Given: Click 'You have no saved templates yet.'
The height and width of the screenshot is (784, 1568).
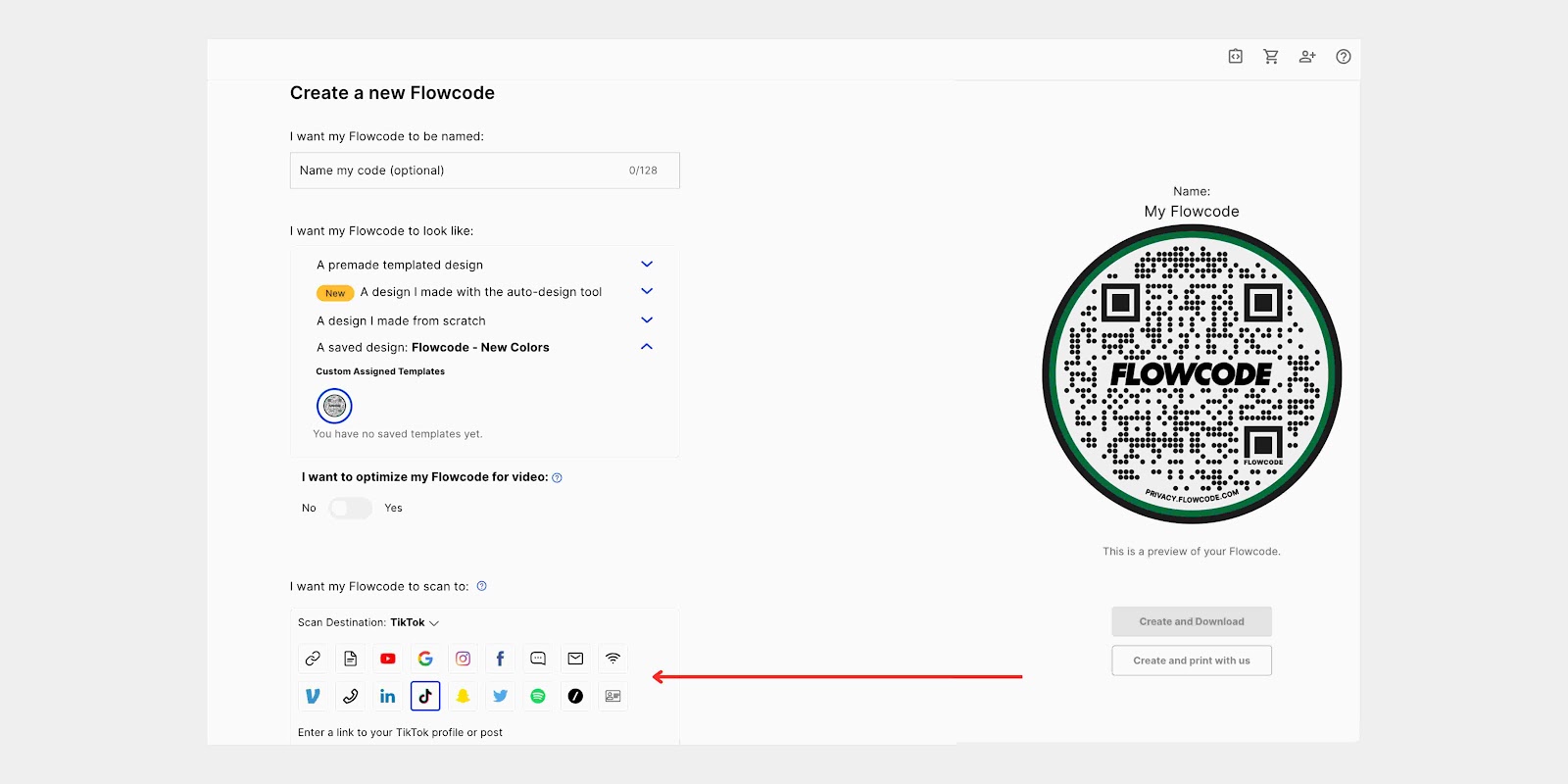Looking at the screenshot, I should (x=398, y=434).
